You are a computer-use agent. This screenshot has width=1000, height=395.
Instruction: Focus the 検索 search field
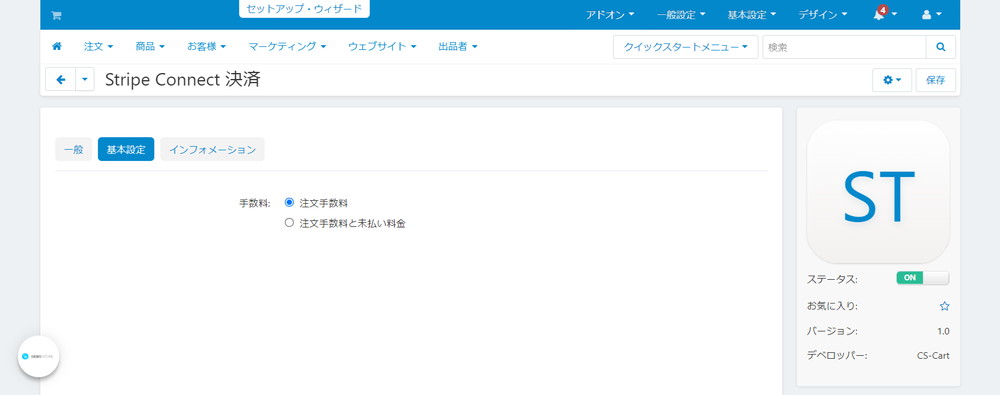click(x=844, y=47)
